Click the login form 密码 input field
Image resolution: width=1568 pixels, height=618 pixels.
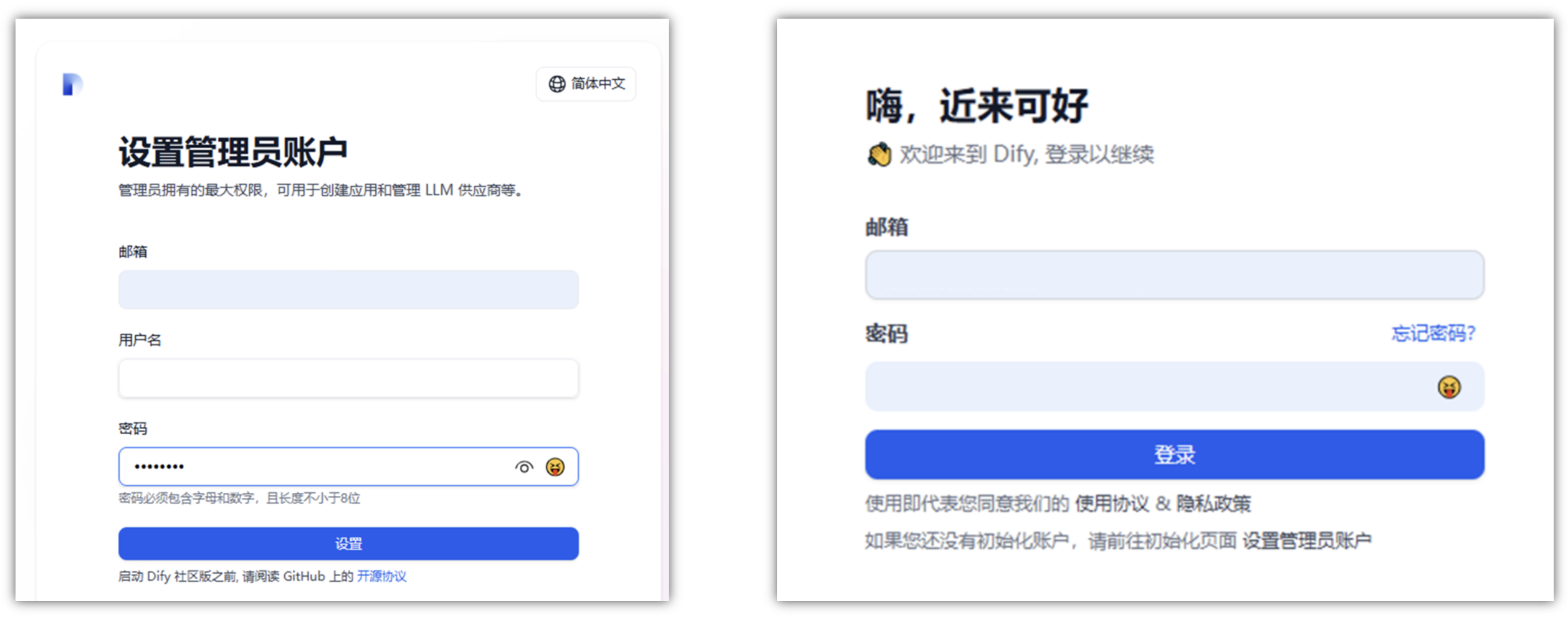click(x=1147, y=387)
